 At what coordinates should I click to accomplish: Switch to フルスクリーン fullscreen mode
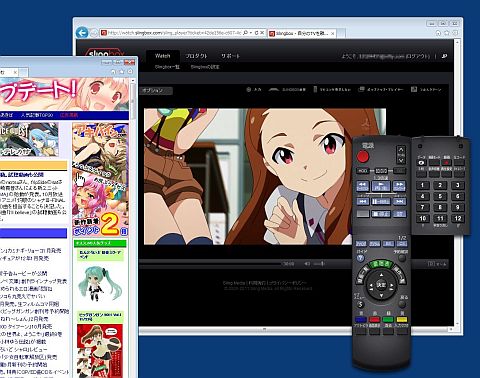click(426, 90)
